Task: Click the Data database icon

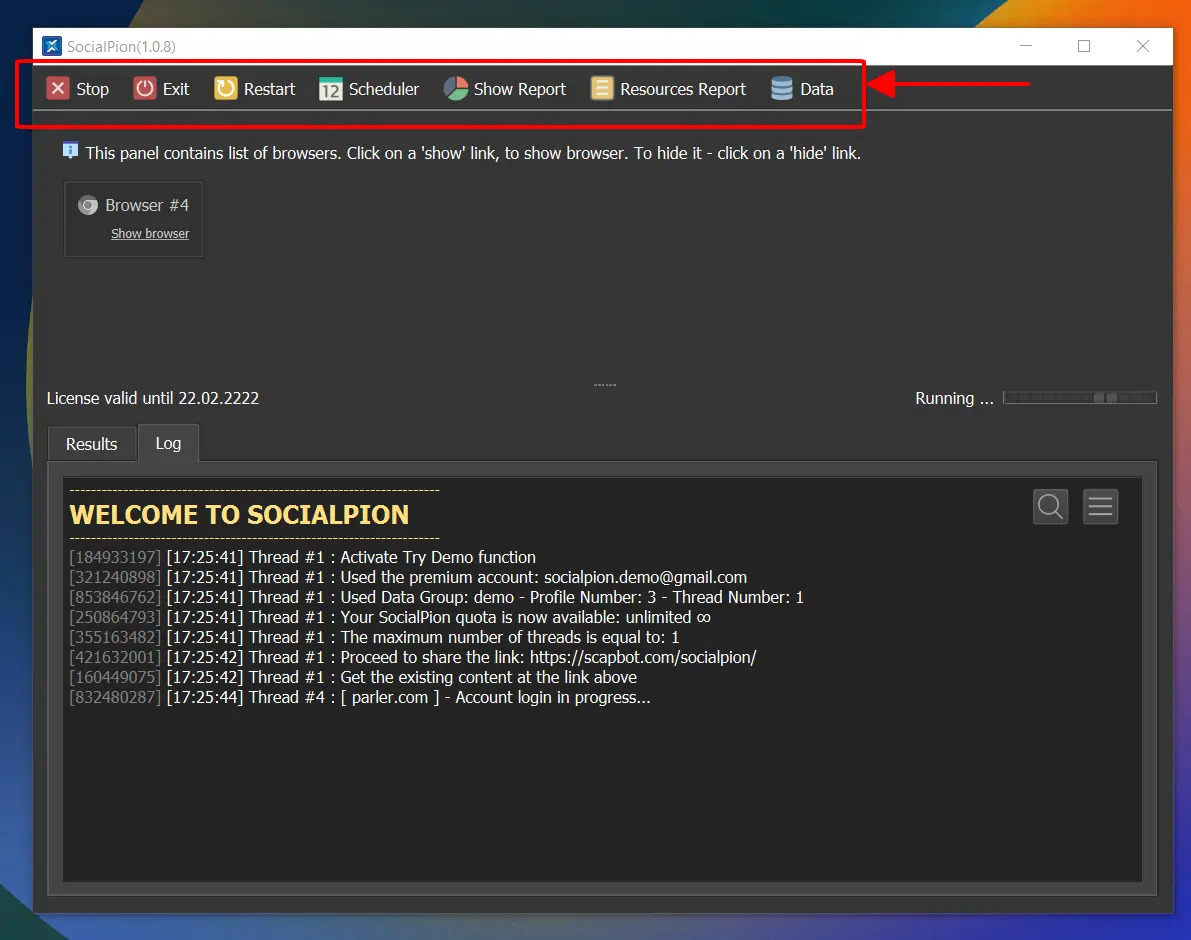Action: pyautogui.click(x=782, y=89)
